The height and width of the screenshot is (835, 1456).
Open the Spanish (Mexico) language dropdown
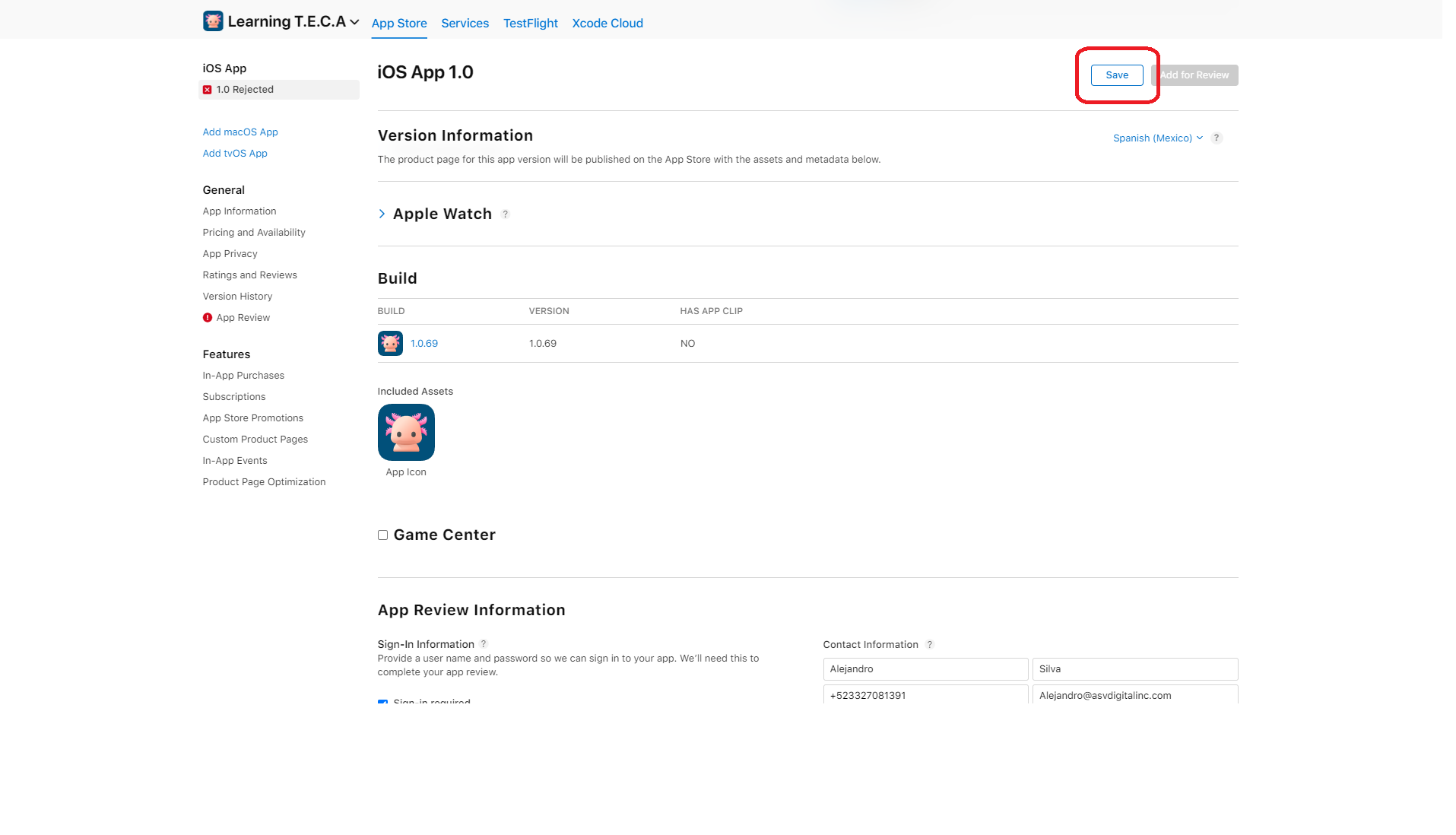pyautogui.click(x=1157, y=138)
